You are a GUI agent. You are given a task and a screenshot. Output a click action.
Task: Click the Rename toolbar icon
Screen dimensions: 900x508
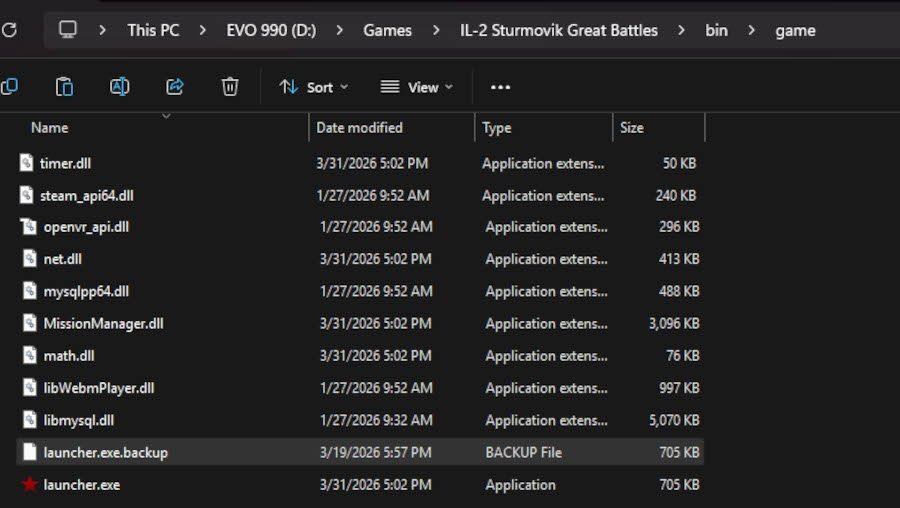click(119, 87)
